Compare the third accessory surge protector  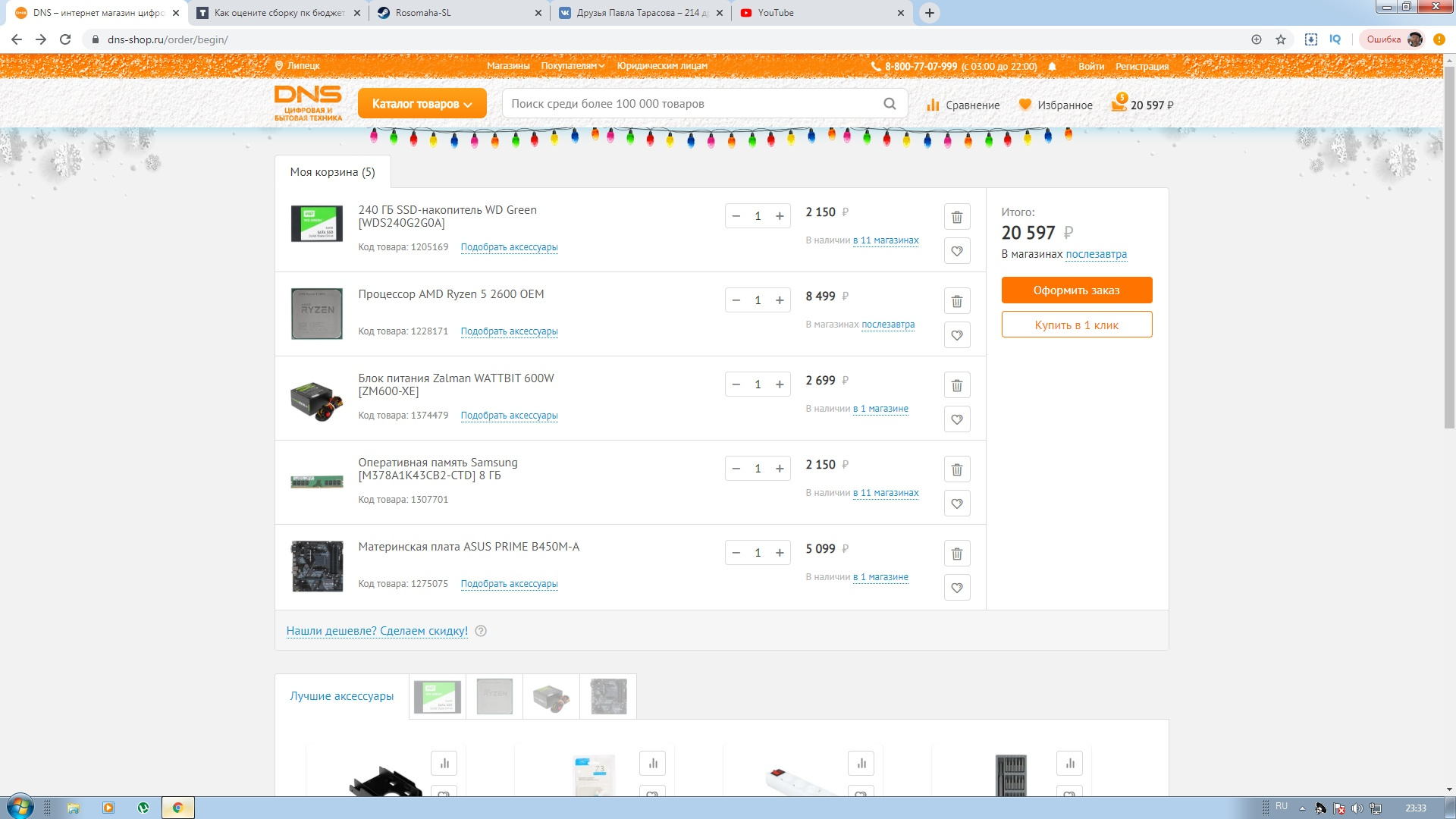coord(861,763)
